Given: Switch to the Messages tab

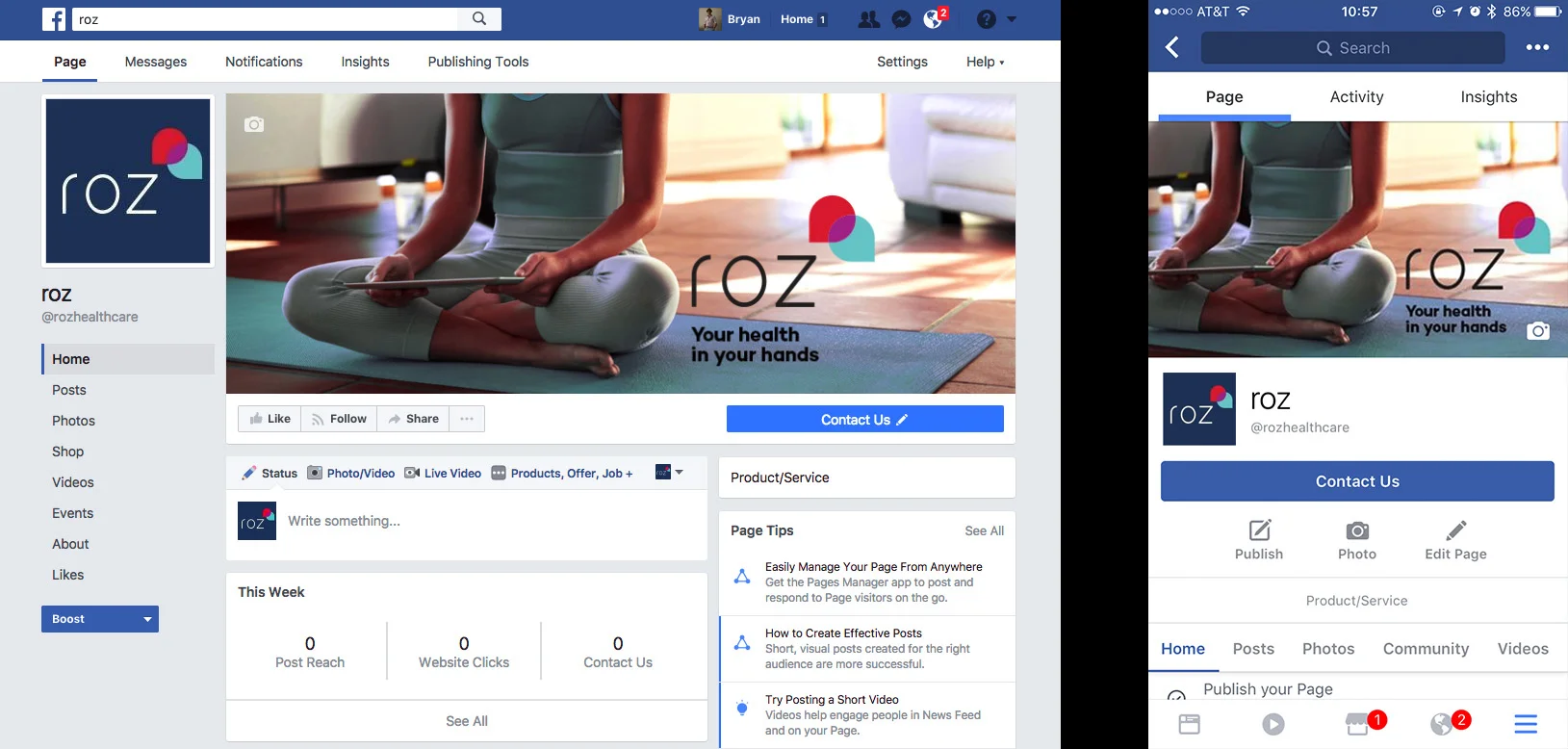Looking at the screenshot, I should (156, 62).
